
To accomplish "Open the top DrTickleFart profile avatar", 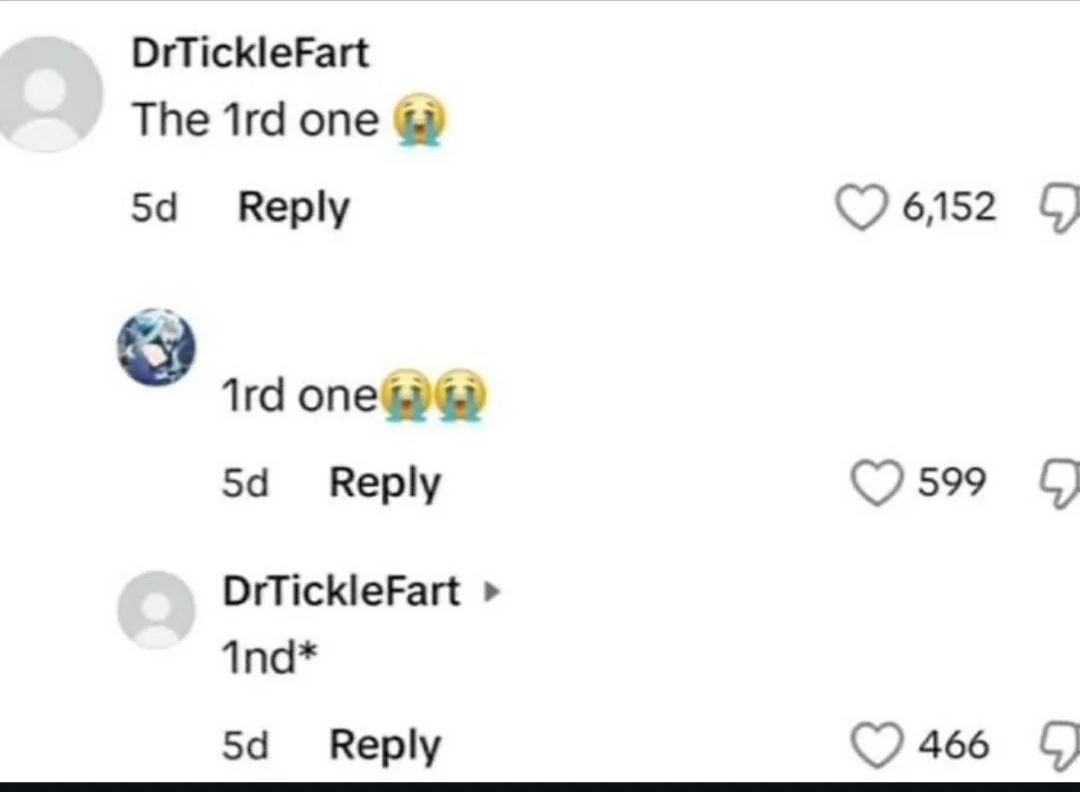I will point(50,95).
